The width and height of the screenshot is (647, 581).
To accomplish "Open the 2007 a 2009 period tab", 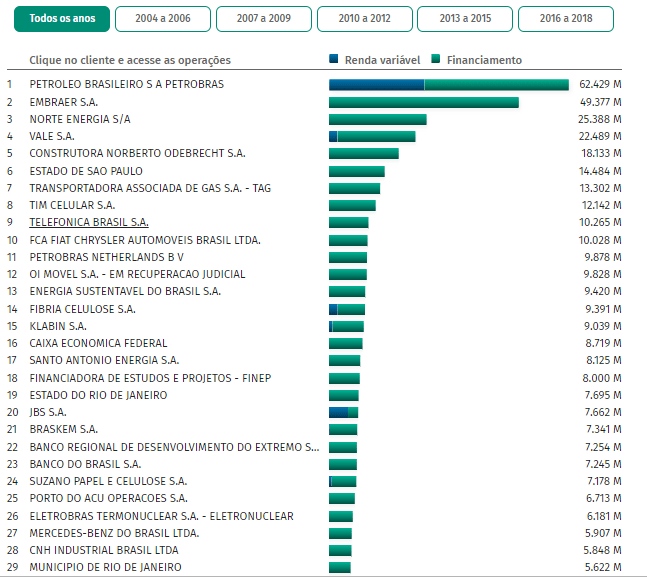I will (x=261, y=19).
